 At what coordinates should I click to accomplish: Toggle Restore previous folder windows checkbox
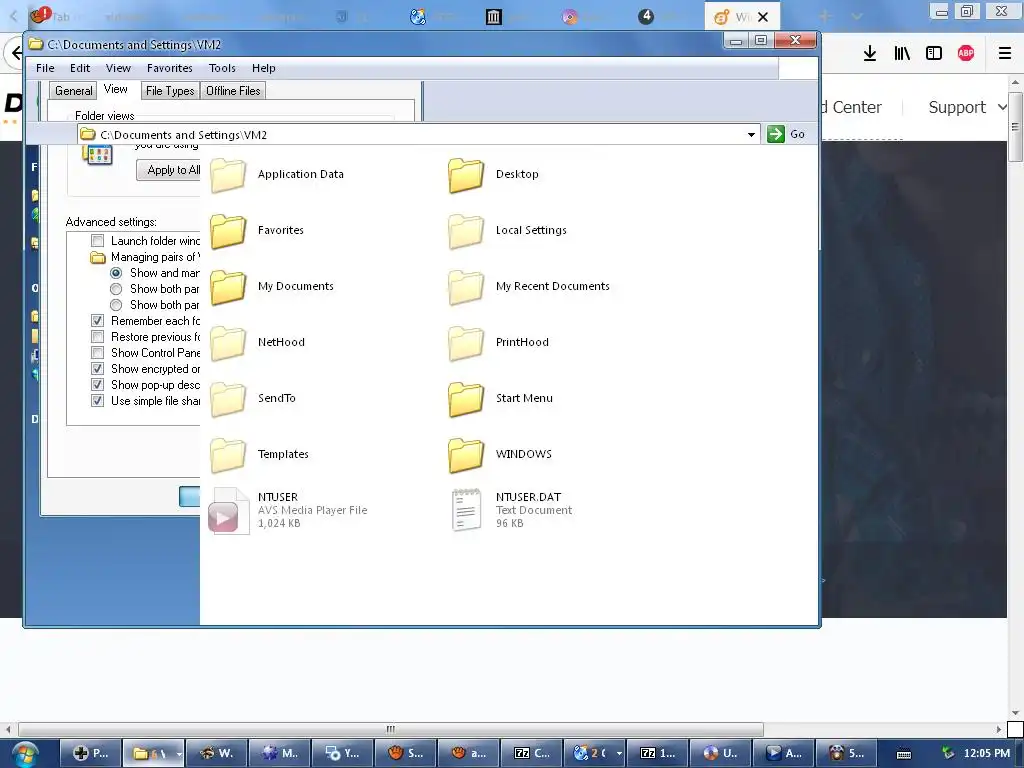(97, 337)
